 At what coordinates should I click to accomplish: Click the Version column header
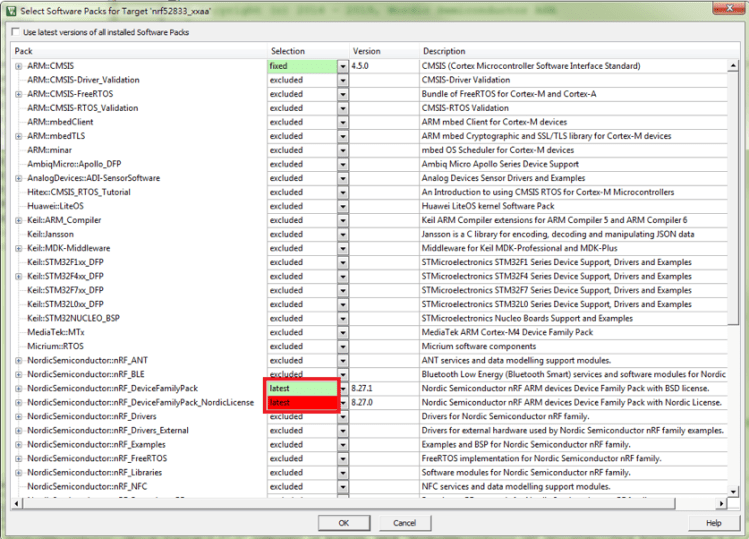click(384, 51)
